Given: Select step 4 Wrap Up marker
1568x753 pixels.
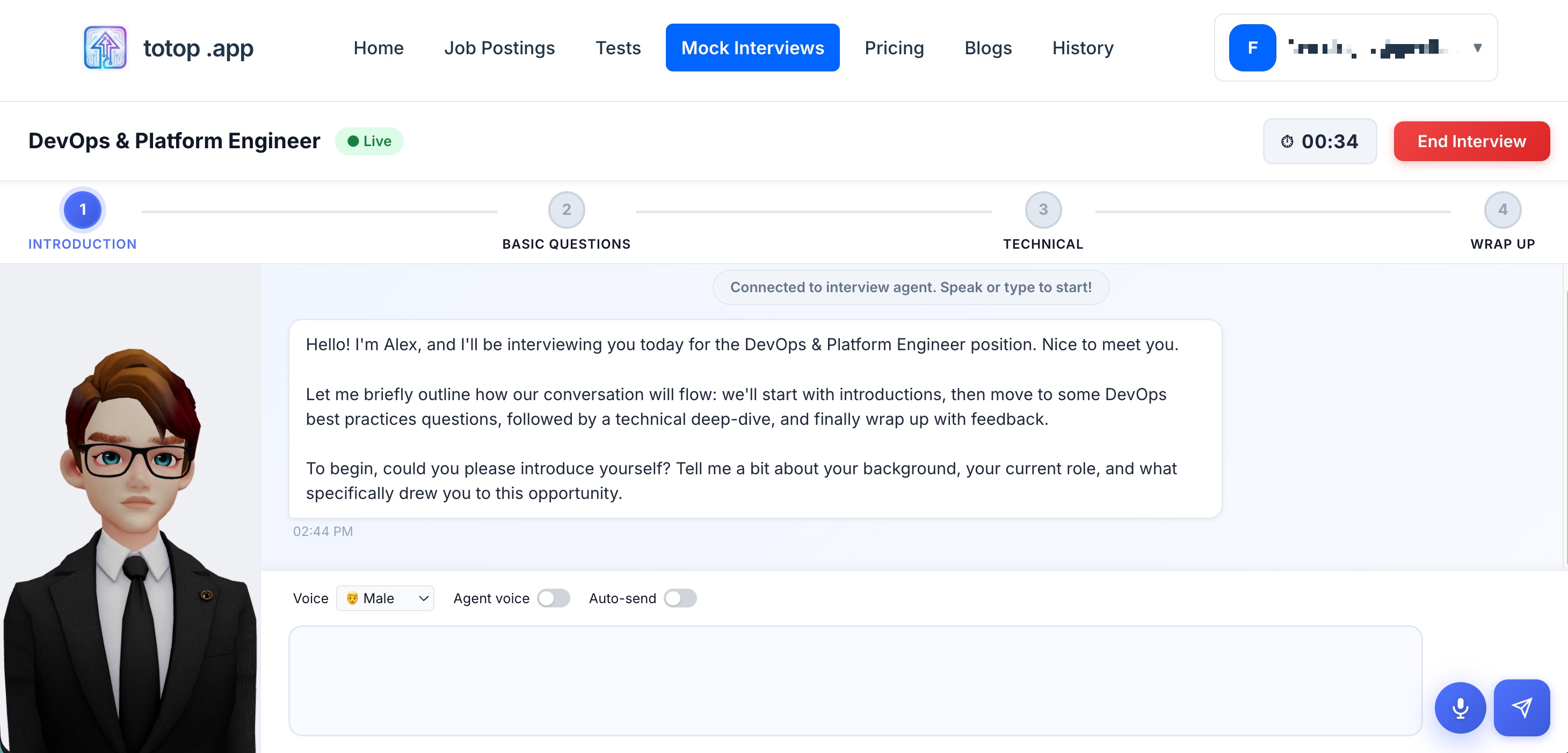Looking at the screenshot, I should pos(1502,209).
